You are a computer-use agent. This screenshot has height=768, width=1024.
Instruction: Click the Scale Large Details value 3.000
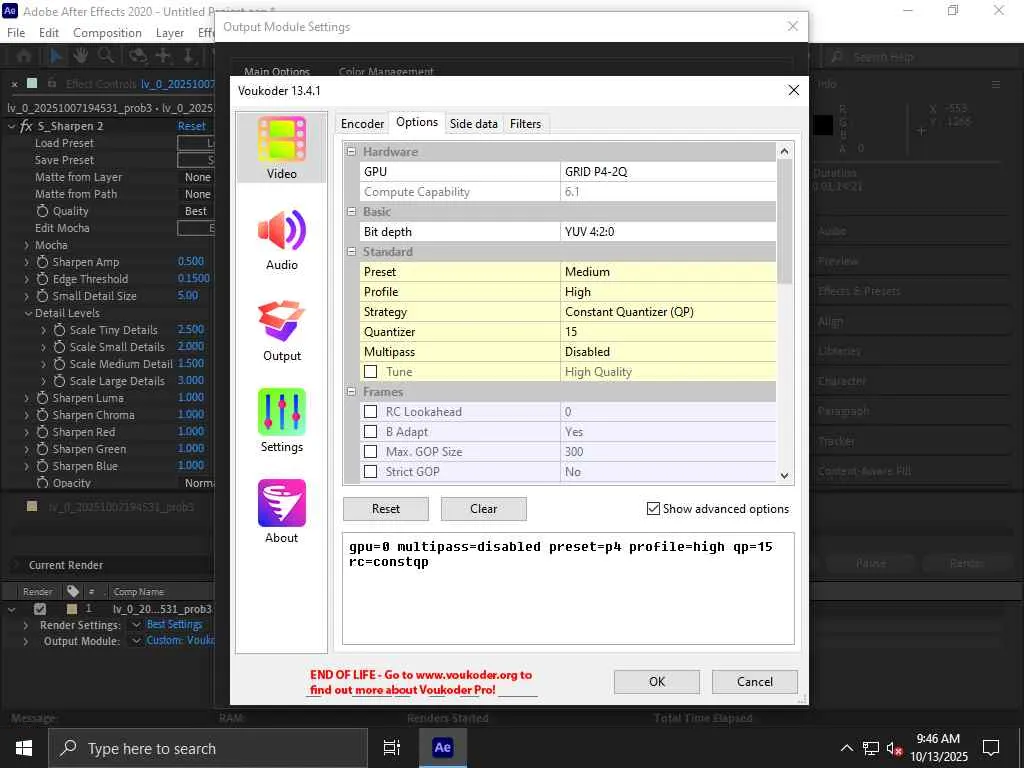coord(191,380)
